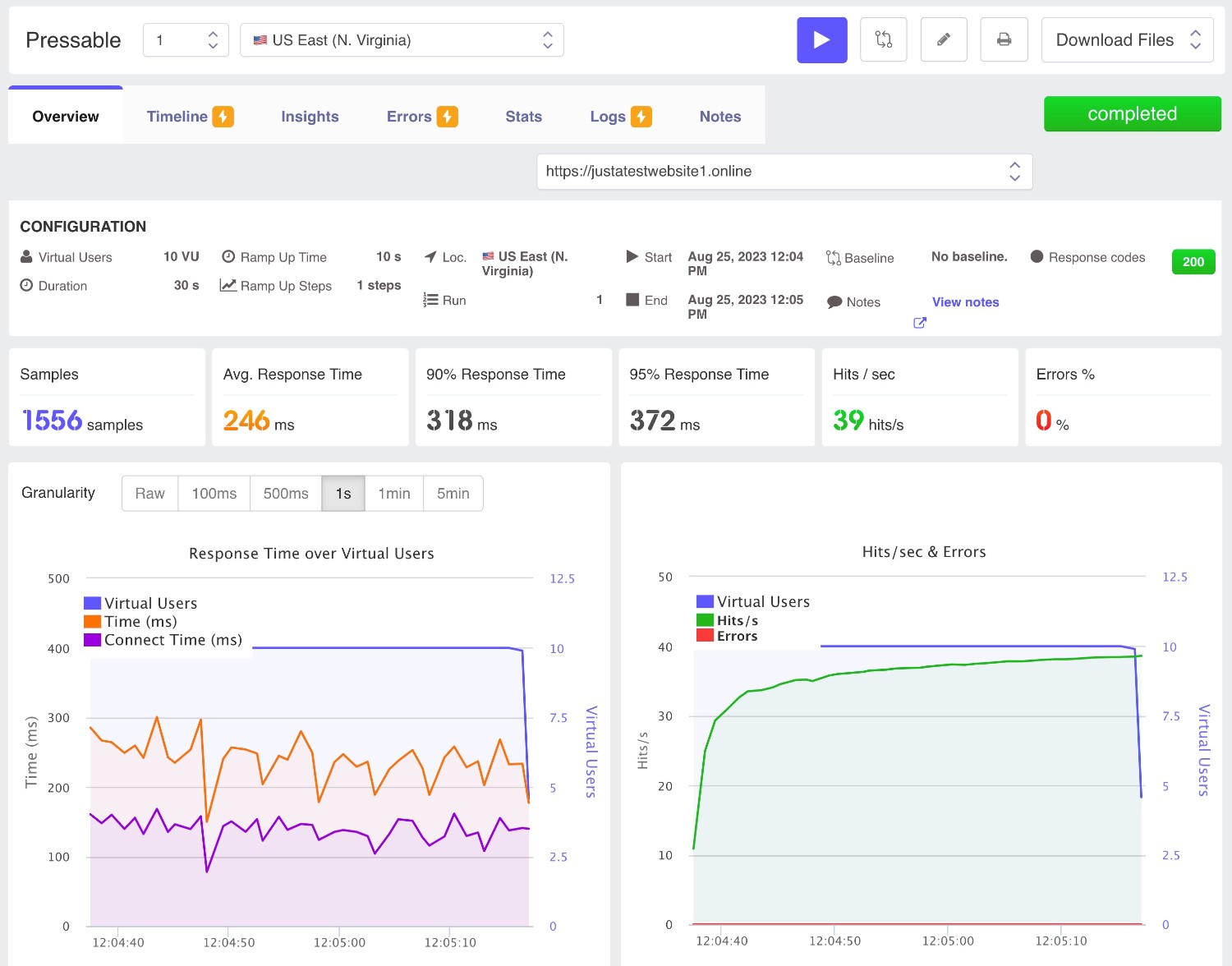Click the No baseline. text
Viewport: 1232px width, 966px height.
[969, 256]
